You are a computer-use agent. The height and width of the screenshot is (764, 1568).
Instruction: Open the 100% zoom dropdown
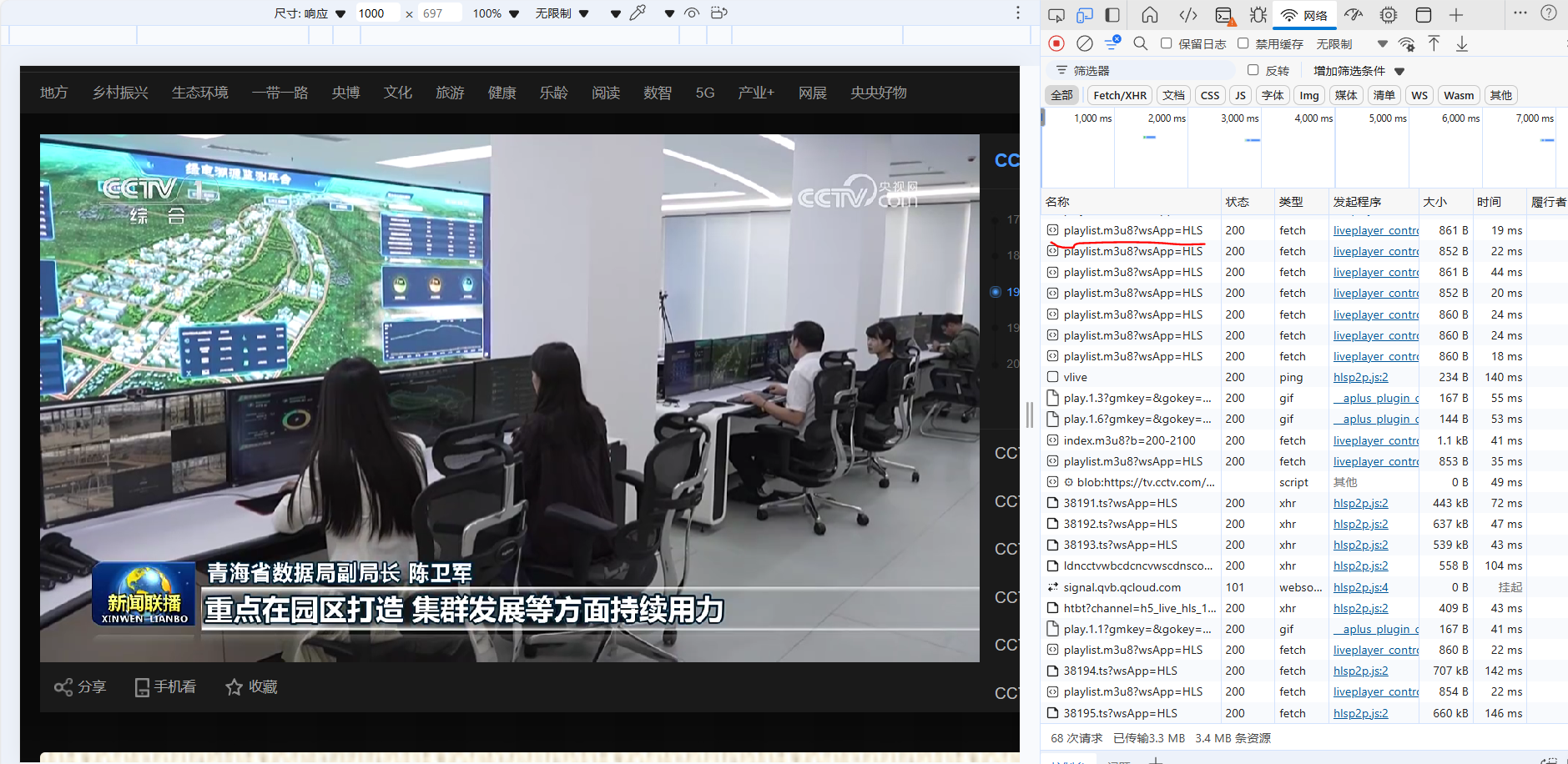click(x=495, y=13)
